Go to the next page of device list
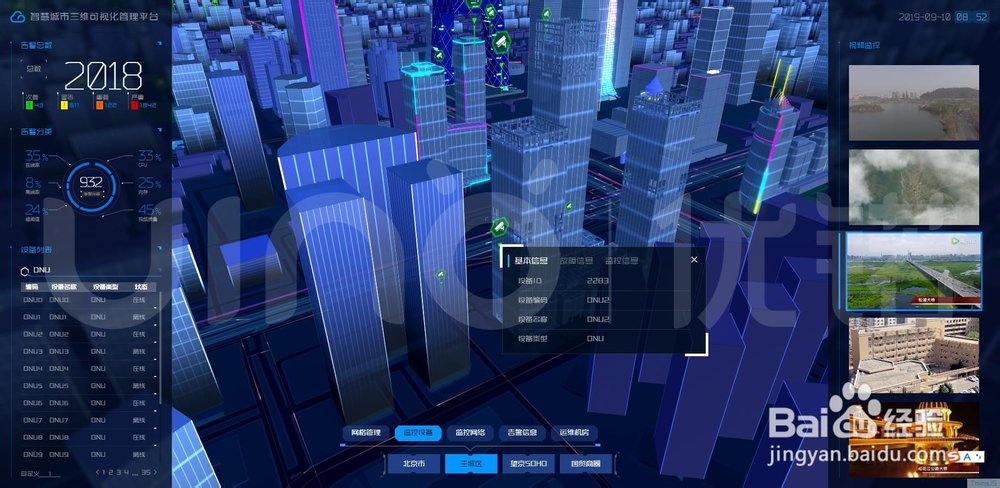Image resolution: width=1000 pixels, height=488 pixels. click(x=155, y=473)
